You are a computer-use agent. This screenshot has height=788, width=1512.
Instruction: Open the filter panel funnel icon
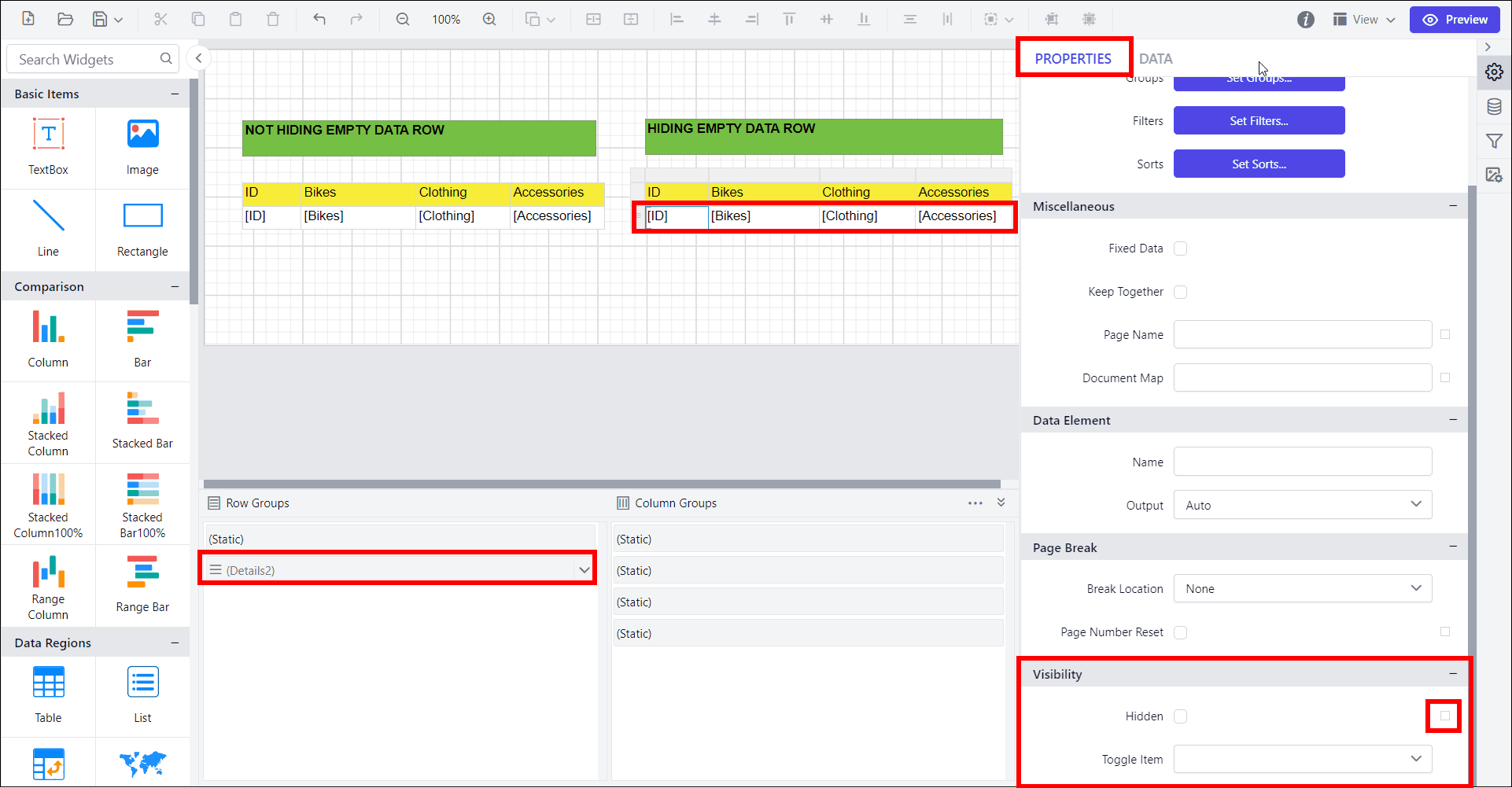(x=1494, y=141)
